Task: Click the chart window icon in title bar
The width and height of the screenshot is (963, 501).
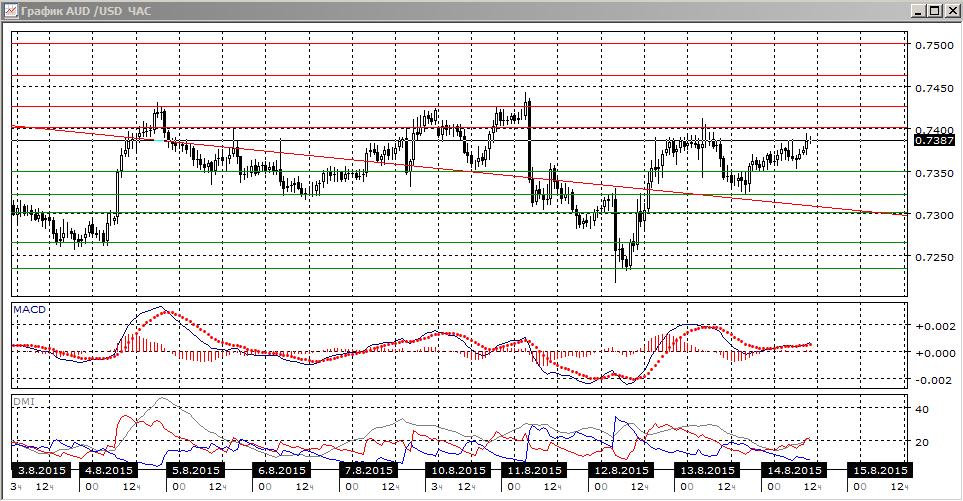Action: tap(12, 10)
